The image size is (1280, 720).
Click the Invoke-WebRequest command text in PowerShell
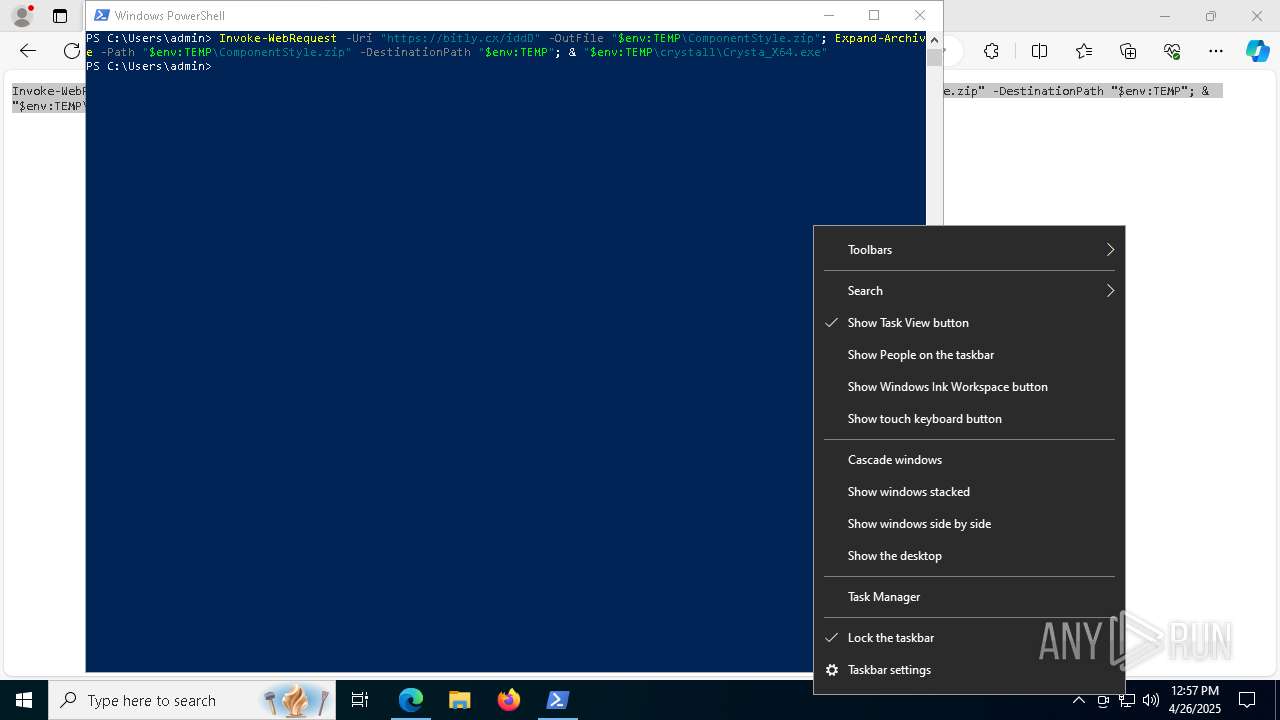278,38
